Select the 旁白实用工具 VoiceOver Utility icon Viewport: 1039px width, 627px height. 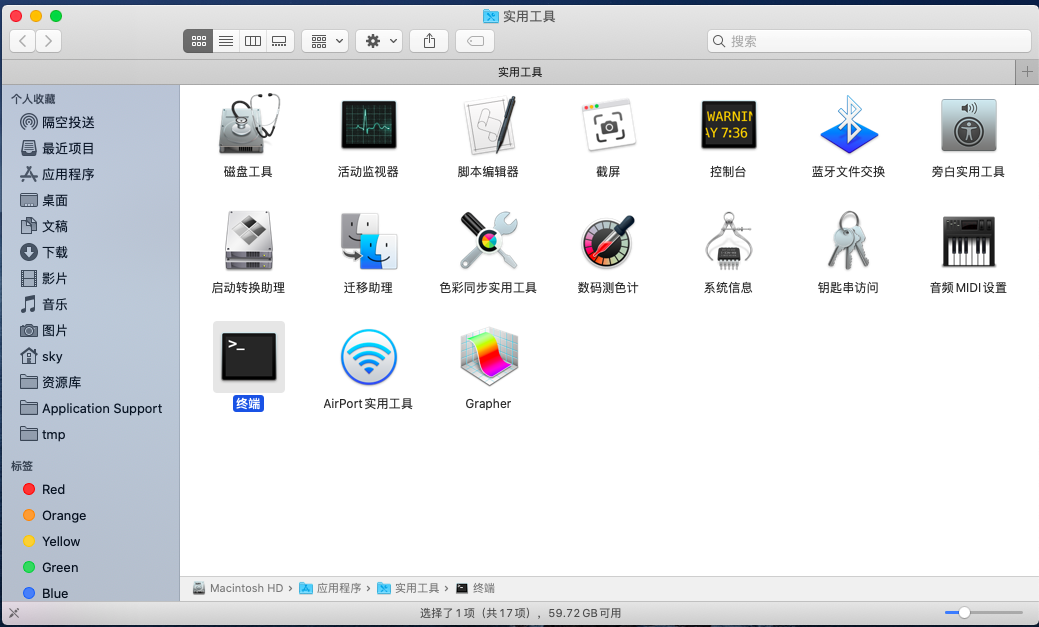coord(969,125)
